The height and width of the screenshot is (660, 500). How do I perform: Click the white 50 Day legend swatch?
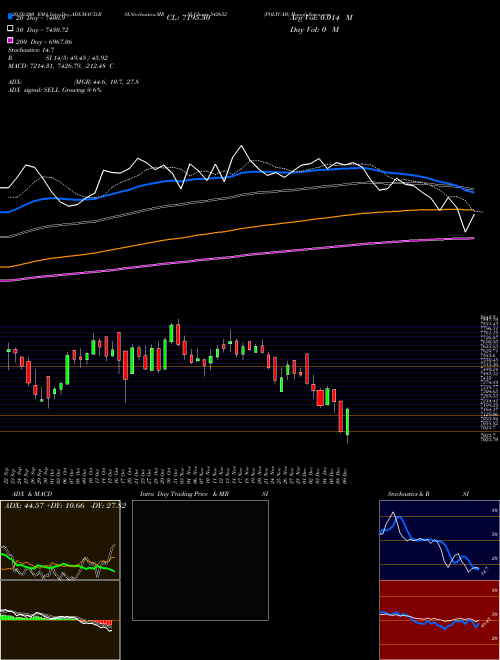click(x=10, y=29)
